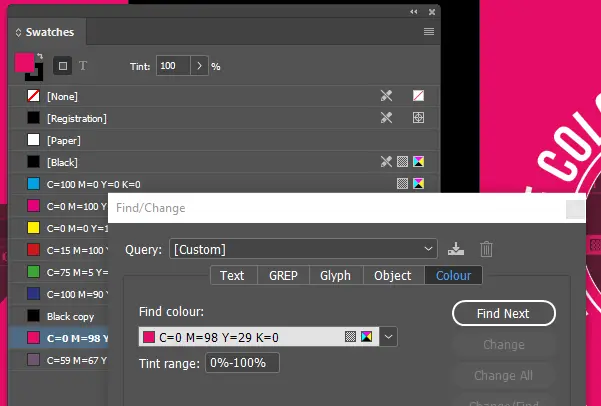Click CMYK mode icon on Black swatch

point(419,162)
